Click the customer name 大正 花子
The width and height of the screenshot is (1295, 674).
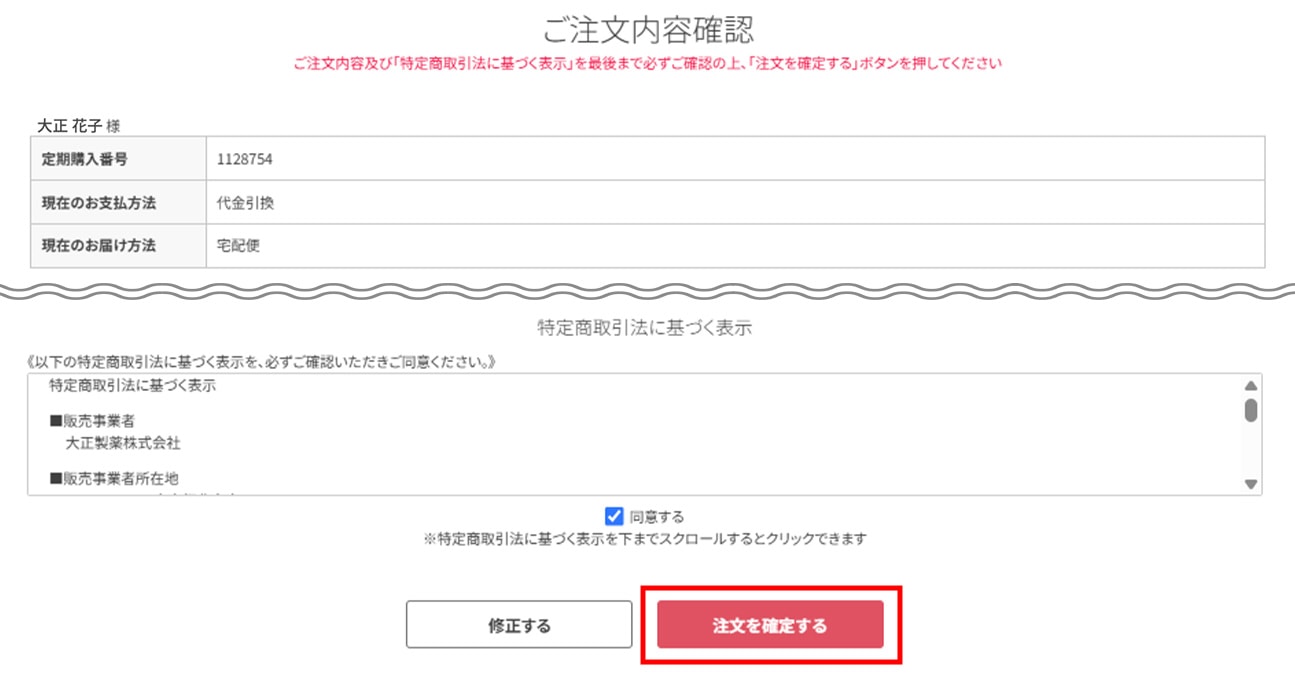[69, 126]
